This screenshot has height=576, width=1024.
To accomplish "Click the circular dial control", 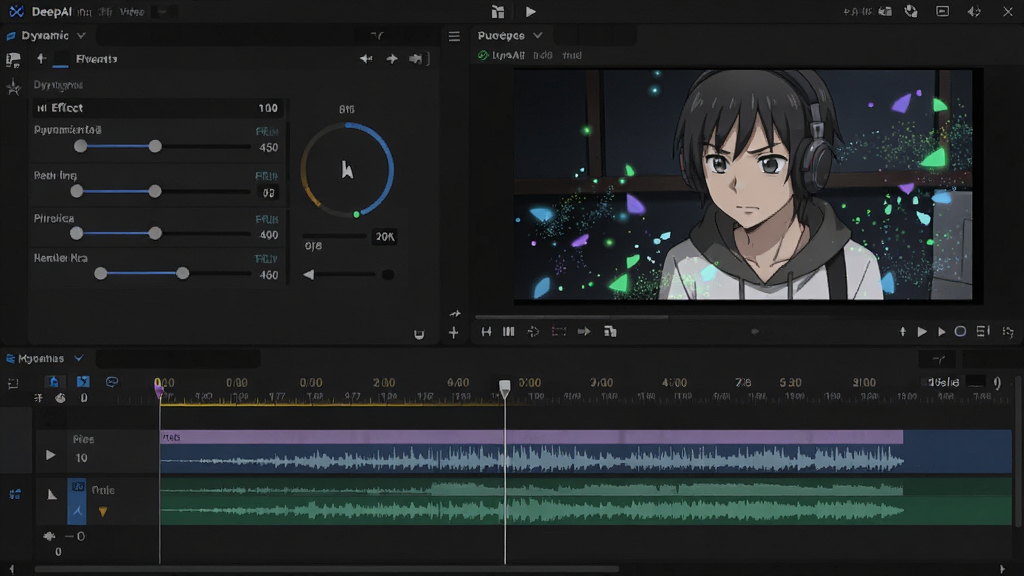I will pos(347,170).
